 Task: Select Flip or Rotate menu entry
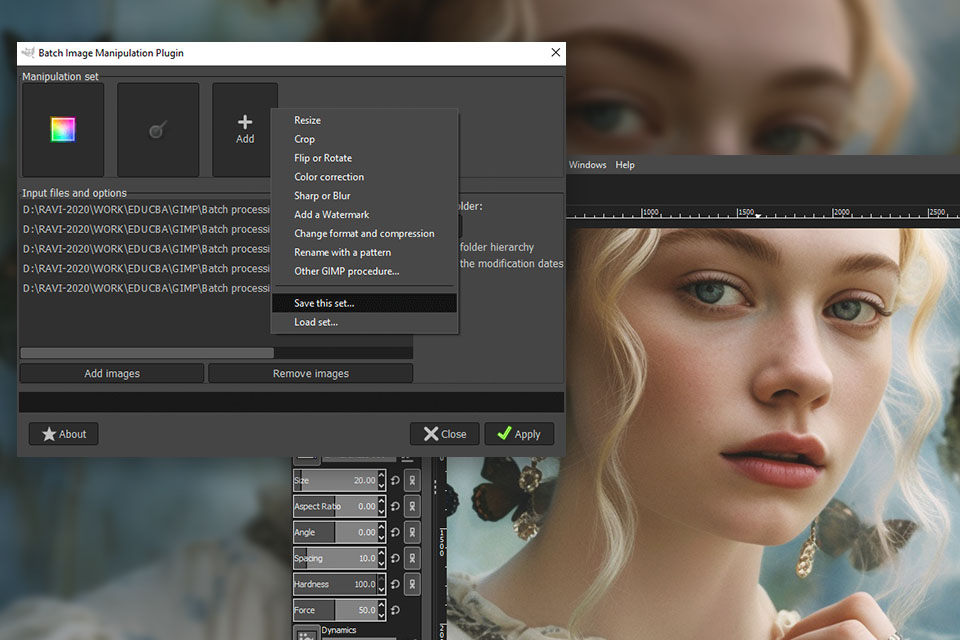[x=364, y=158]
